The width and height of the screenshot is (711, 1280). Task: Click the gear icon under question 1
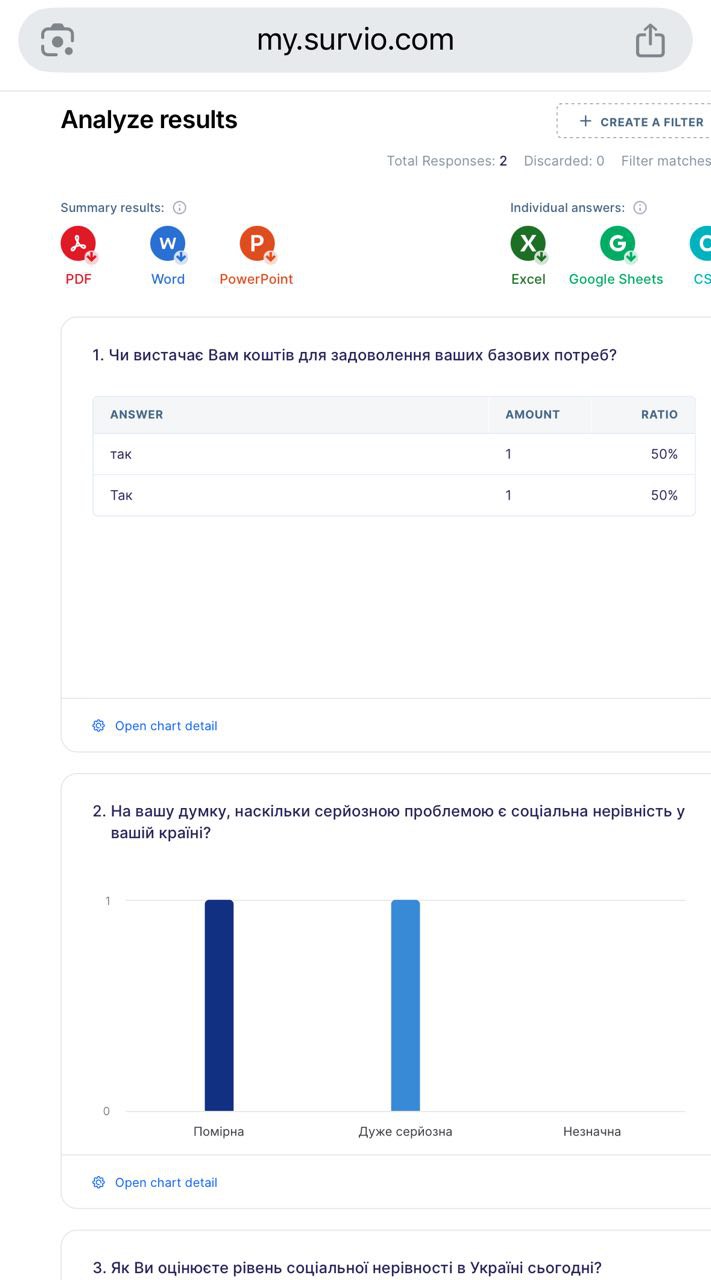pyautogui.click(x=98, y=726)
